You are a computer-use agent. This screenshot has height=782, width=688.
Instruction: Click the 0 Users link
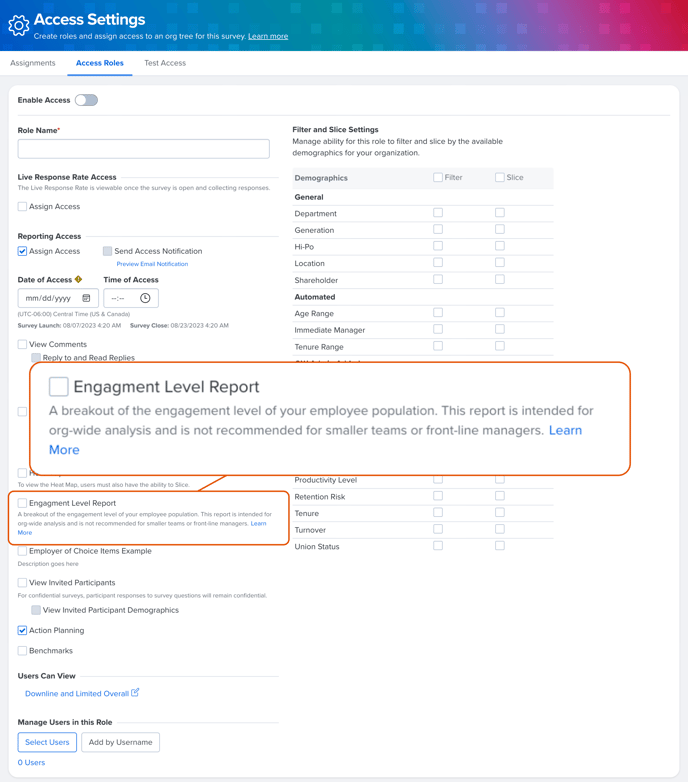[x=31, y=763]
